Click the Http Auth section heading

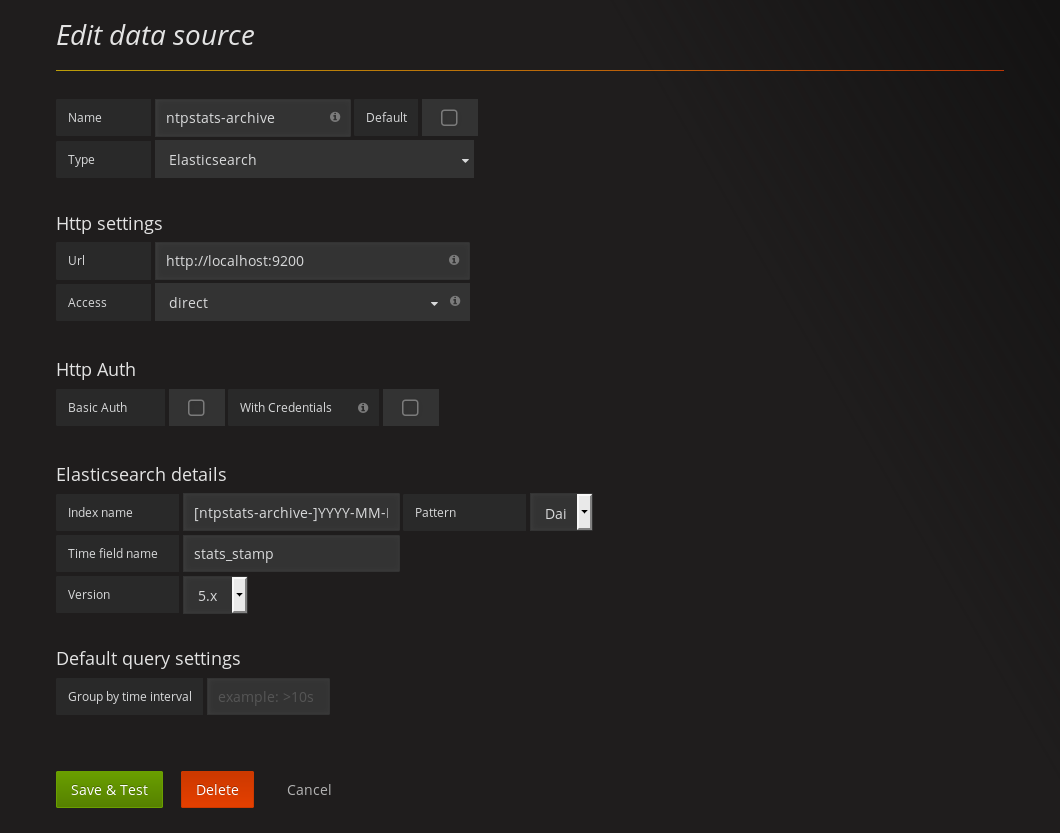[96, 369]
